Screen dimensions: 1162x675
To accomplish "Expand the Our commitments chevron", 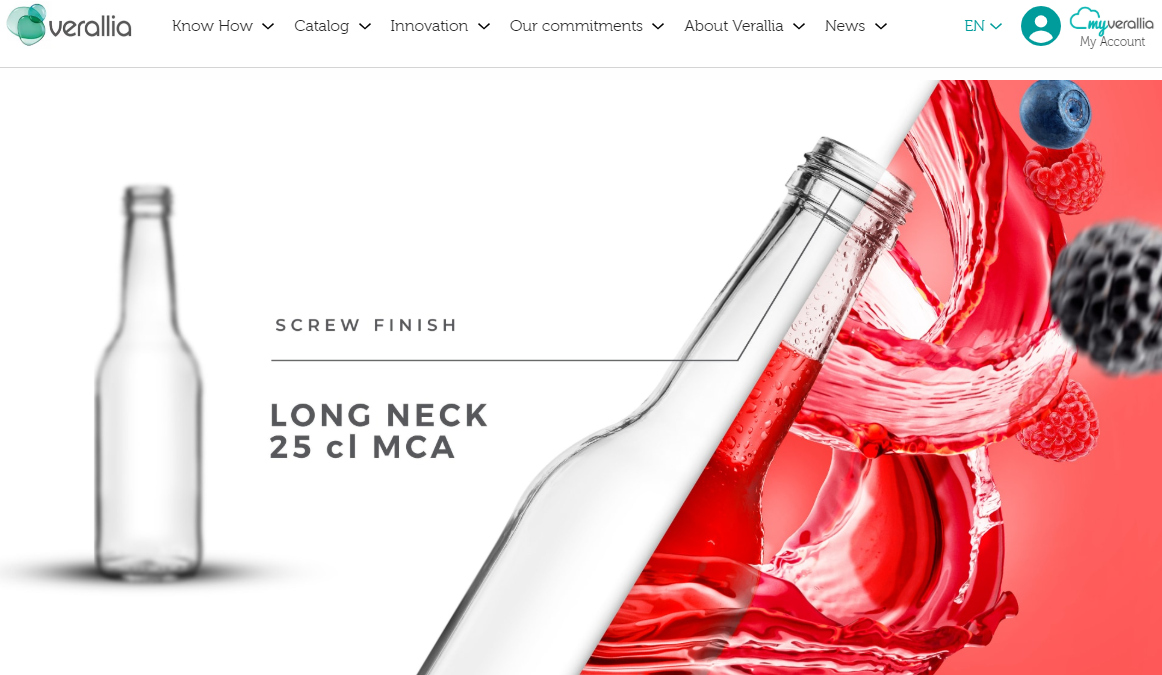I will [658, 27].
